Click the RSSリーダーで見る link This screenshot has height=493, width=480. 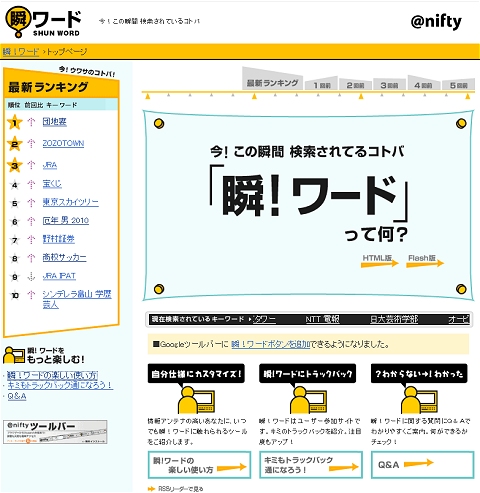180,489
